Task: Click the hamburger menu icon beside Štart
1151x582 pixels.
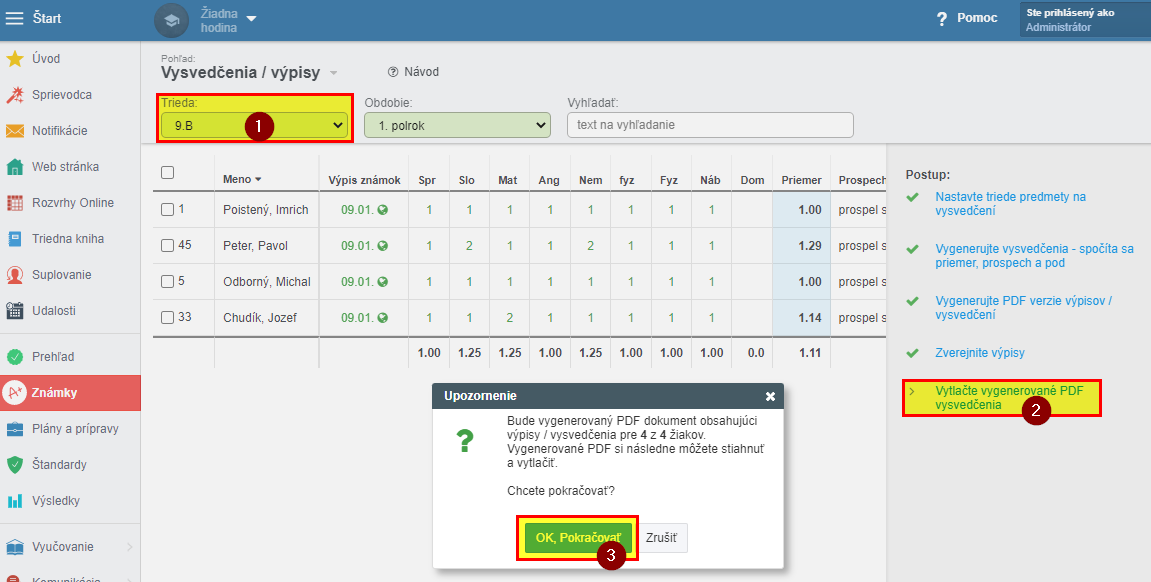Action: coord(15,18)
